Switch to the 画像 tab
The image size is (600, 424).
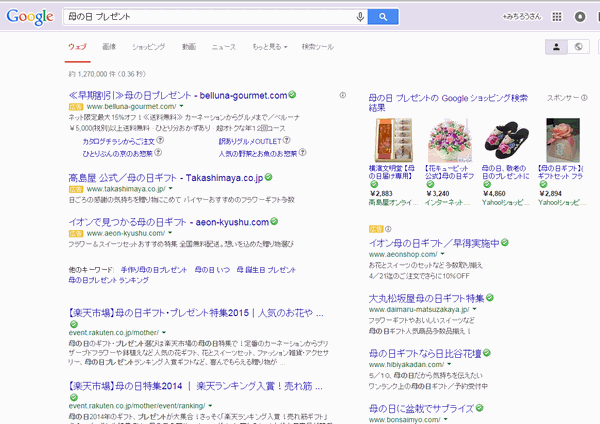(109, 47)
